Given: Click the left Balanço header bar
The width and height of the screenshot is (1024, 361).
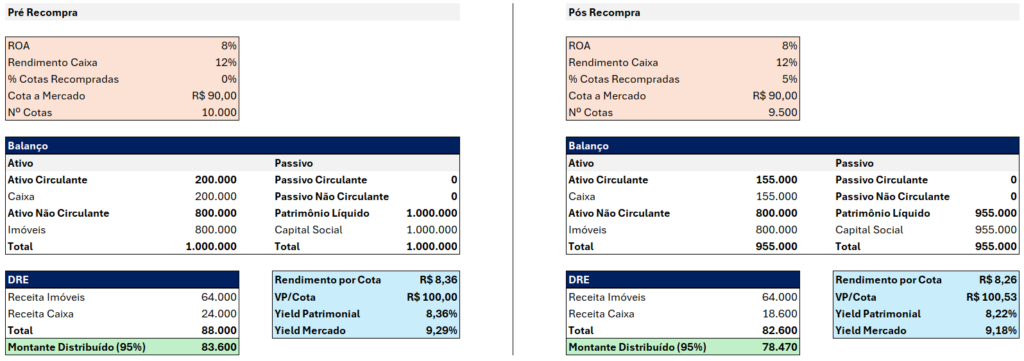Looking at the screenshot, I should pos(232,146).
